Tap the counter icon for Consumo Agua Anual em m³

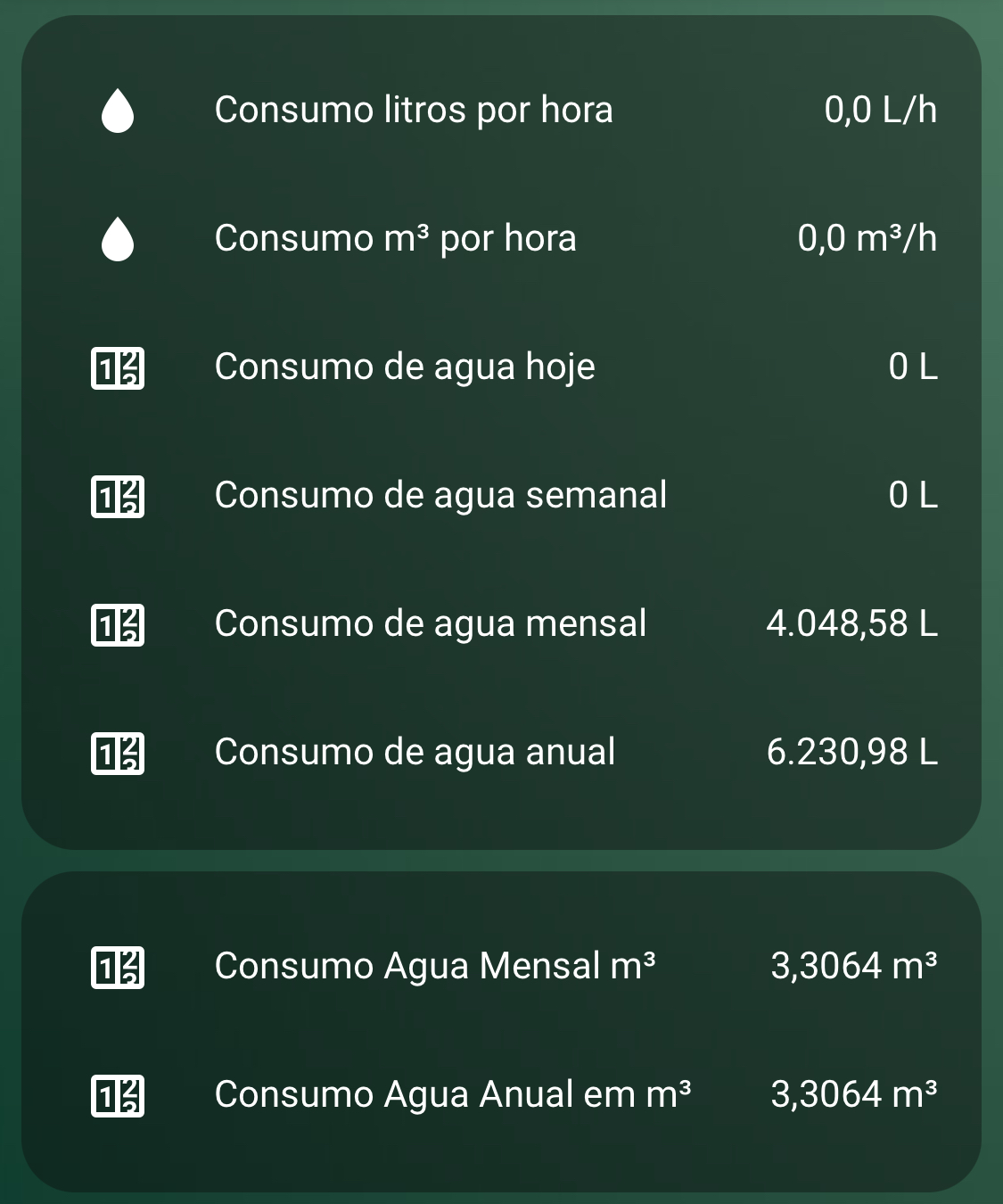tap(118, 1096)
